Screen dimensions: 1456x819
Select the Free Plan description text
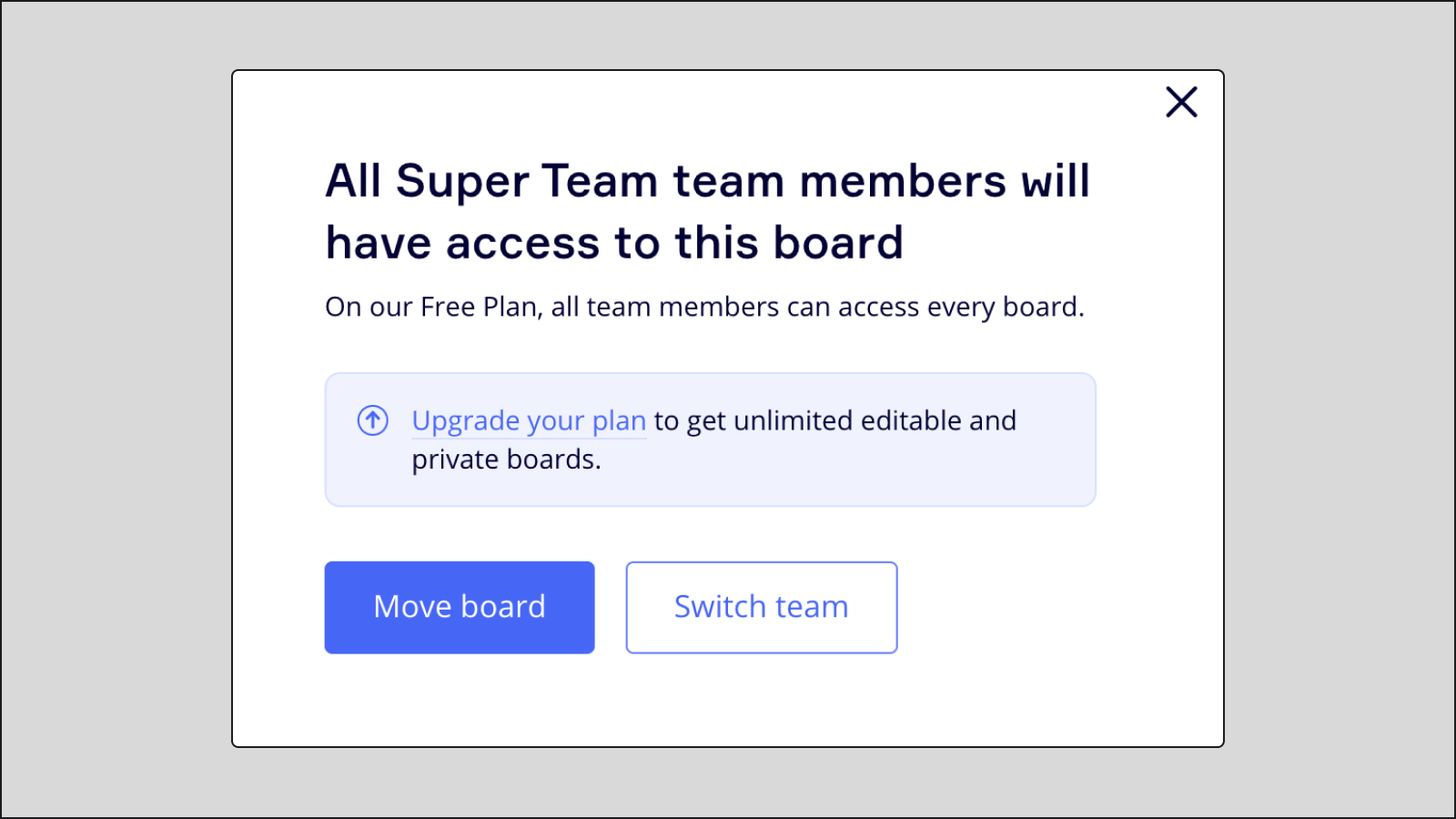[704, 307]
